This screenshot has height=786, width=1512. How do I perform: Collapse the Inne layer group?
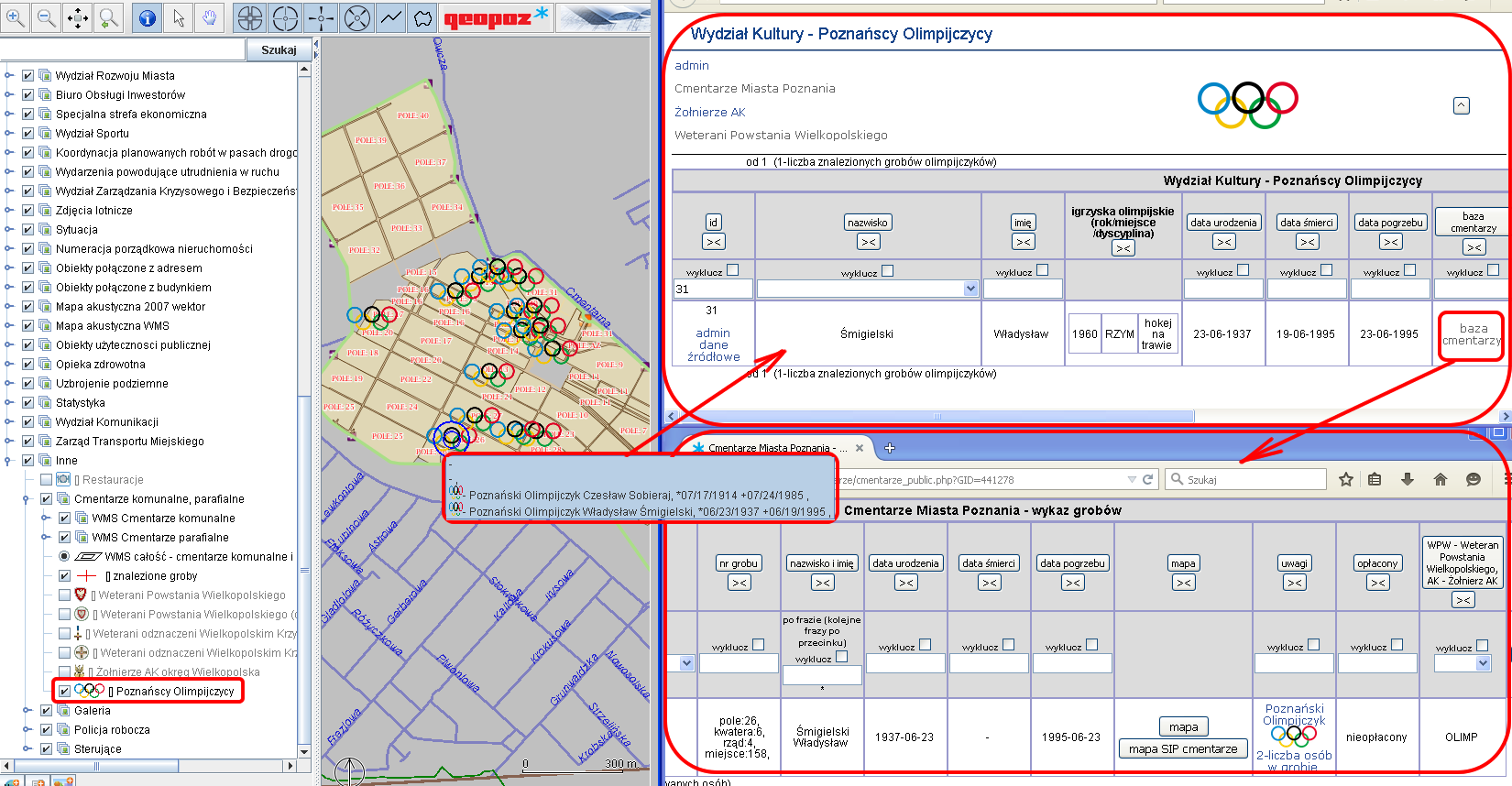[8, 460]
